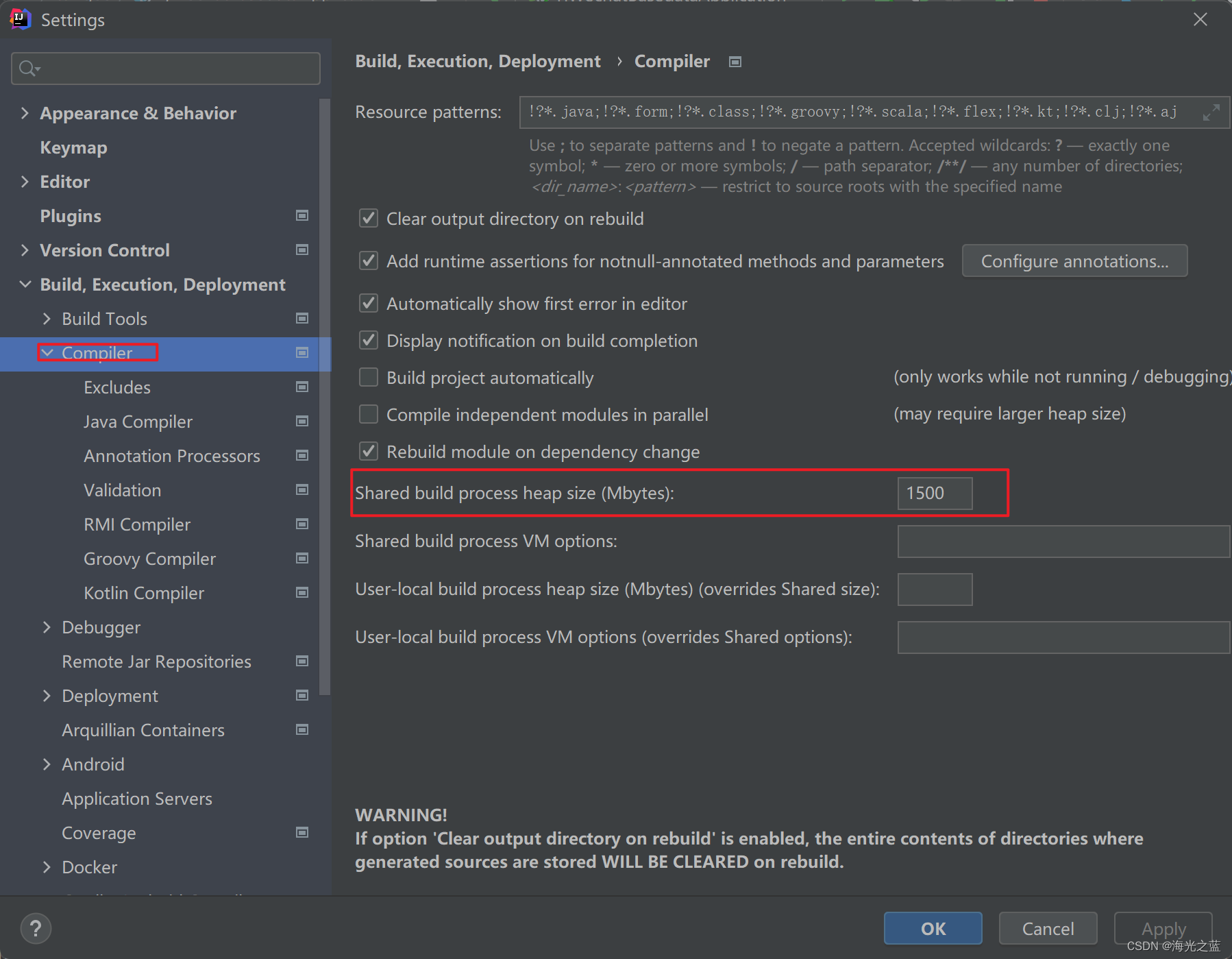The image size is (1232, 959).
Task: Click the settings icon beside Java Compiler
Action: pyautogui.click(x=302, y=421)
